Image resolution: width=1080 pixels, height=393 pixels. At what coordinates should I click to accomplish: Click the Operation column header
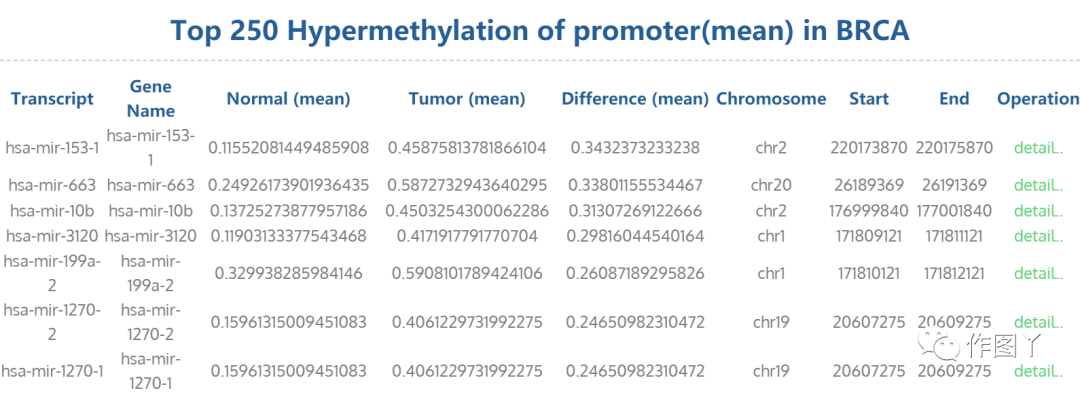1038,98
